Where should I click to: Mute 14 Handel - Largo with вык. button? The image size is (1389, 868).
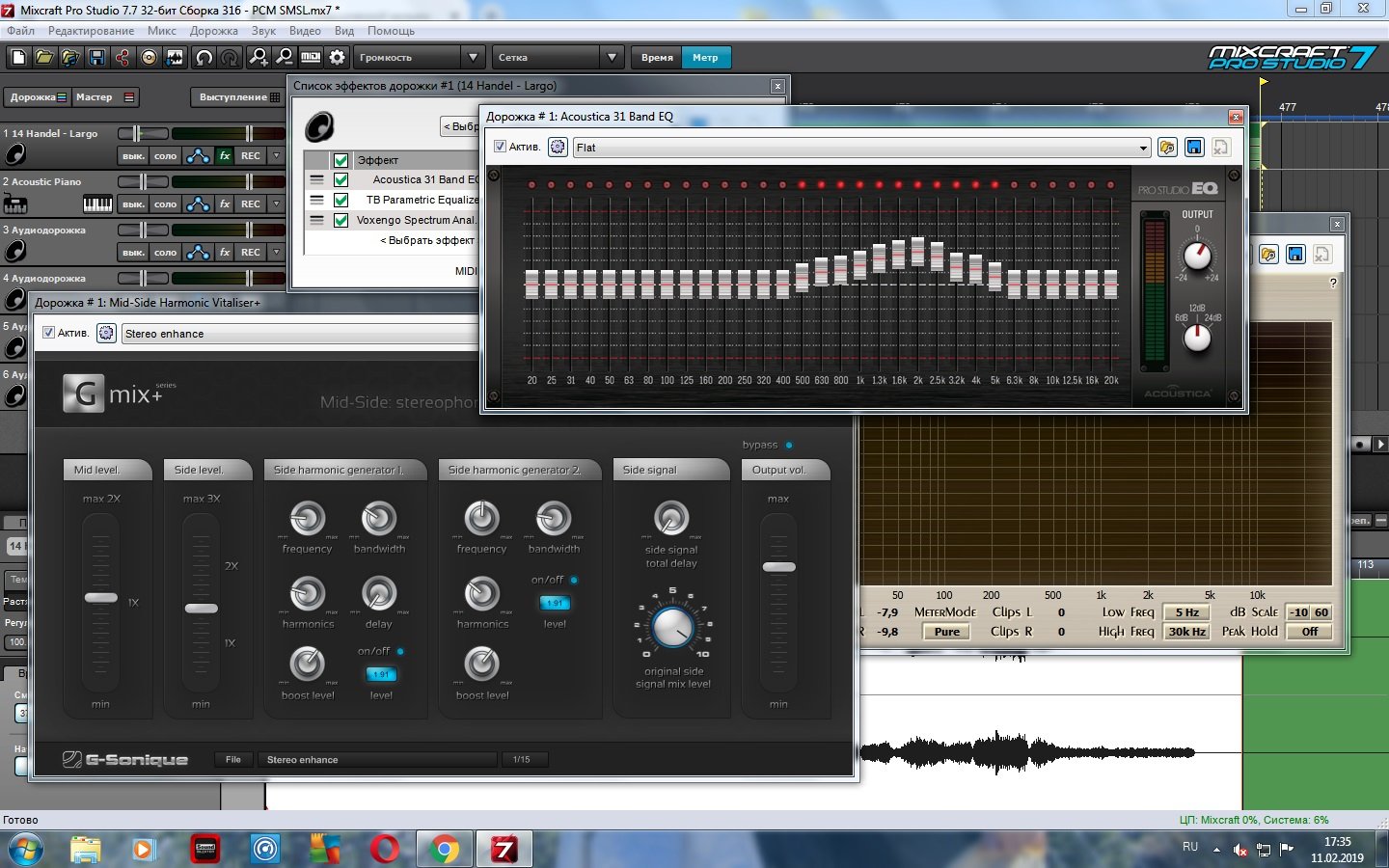pos(133,155)
